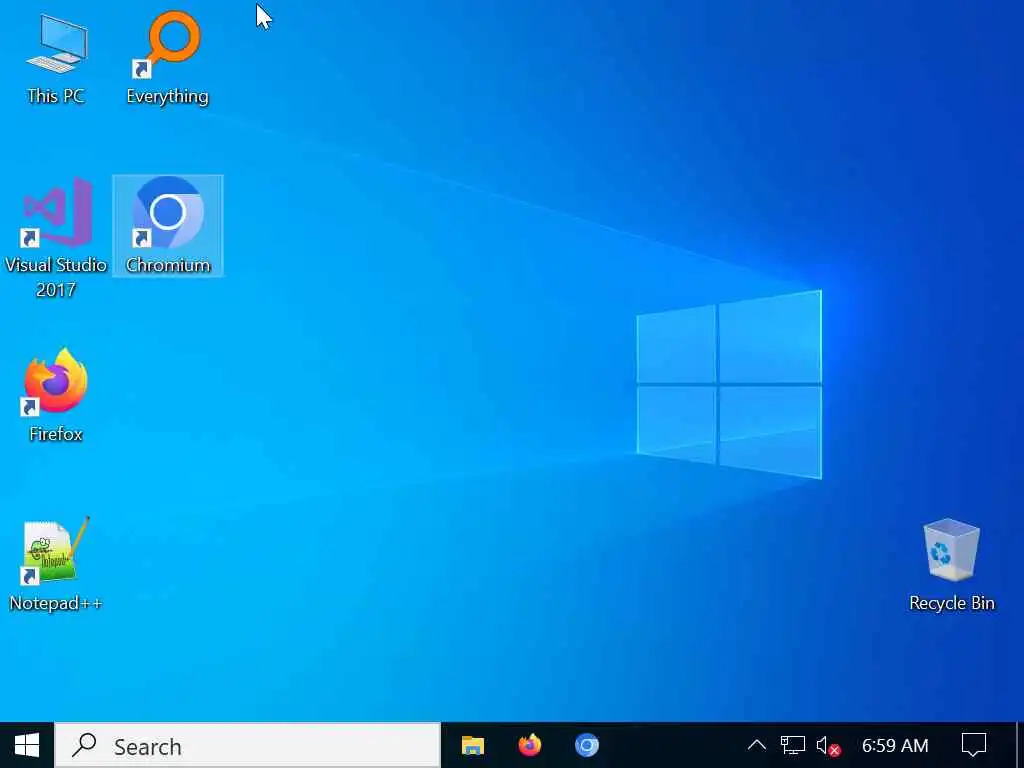This screenshot has height=768, width=1024.
Task: Open the Windows Start menu
Action: (x=27, y=745)
